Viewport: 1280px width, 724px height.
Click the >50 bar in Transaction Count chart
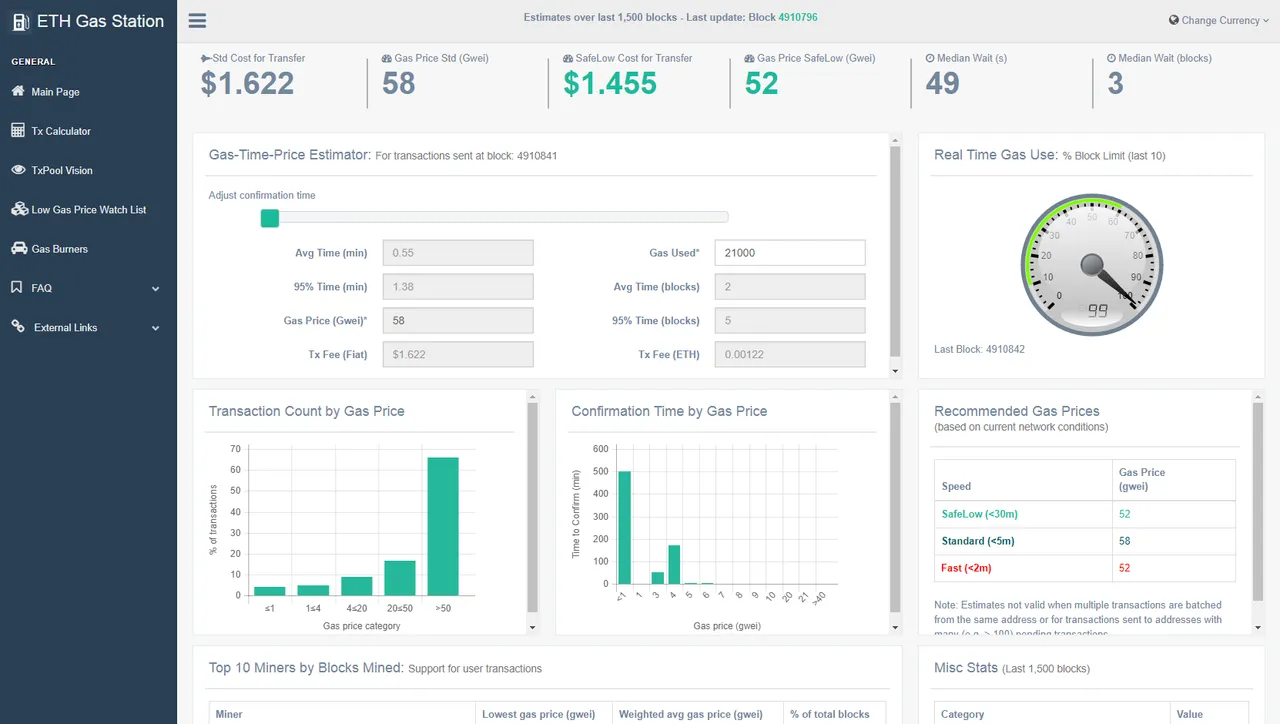(x=443, y=526)
